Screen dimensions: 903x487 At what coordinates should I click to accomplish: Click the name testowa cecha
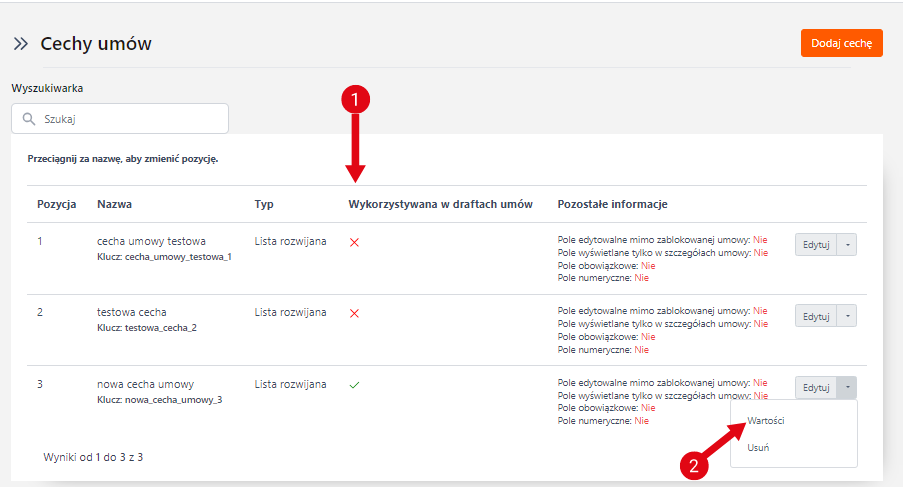tap(132, 312)
